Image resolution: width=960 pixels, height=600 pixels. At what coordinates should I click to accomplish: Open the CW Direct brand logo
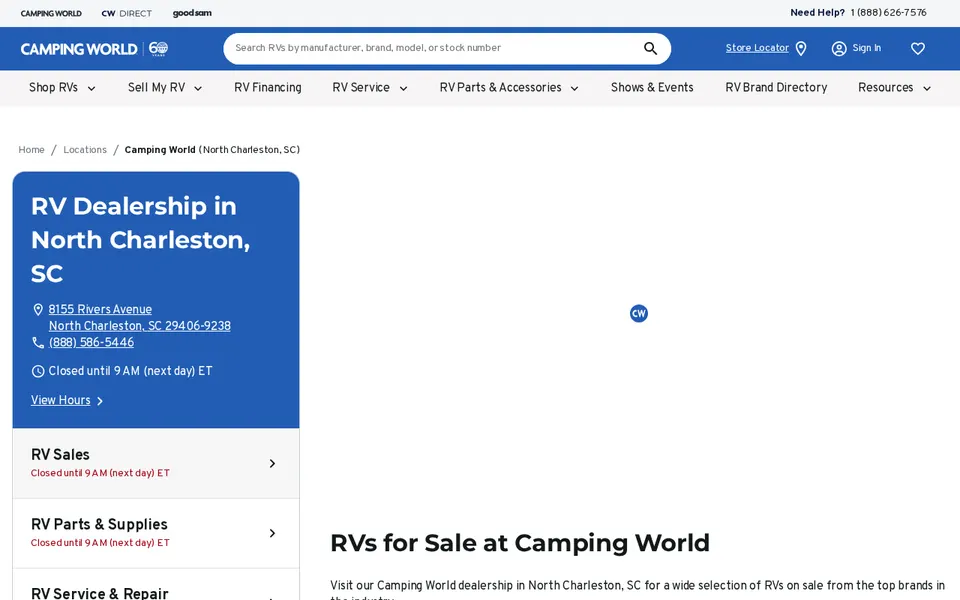pyautogui.click(x=127, y=13)
